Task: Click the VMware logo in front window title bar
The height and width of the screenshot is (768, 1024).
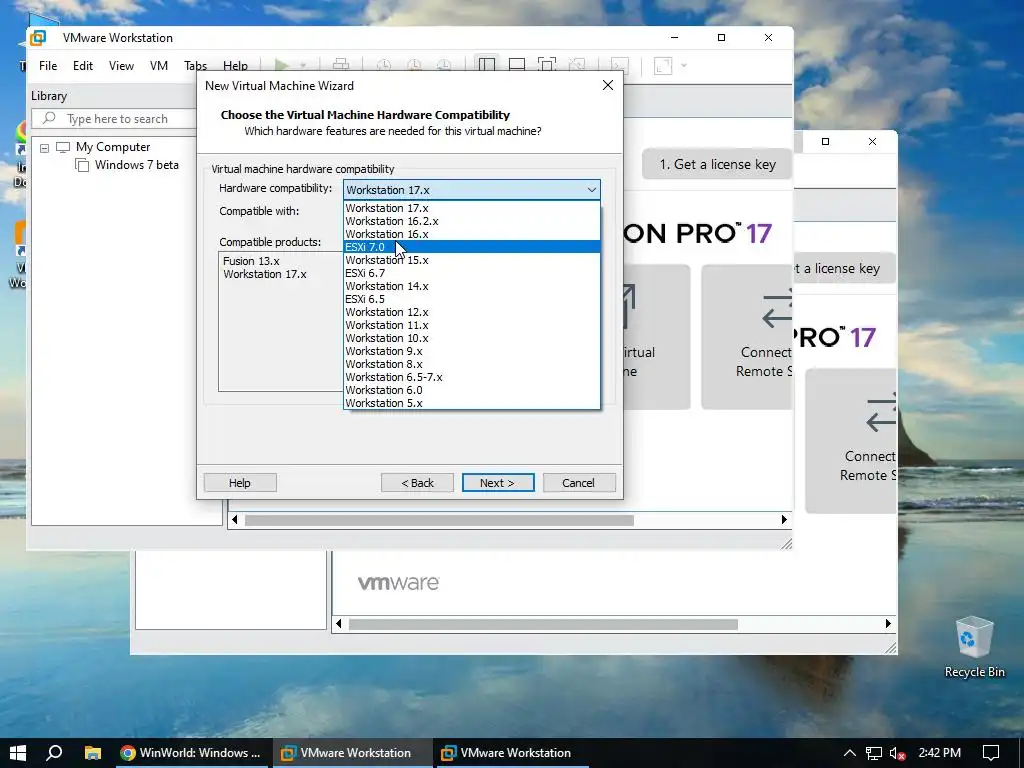Action: click(x=38, y=38)
